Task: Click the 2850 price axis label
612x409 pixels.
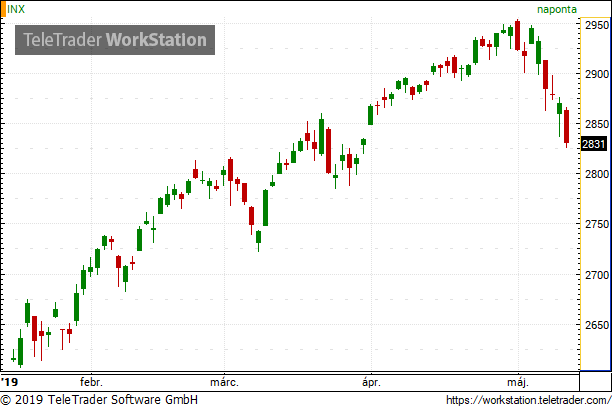Action: [x=597, y=124]
